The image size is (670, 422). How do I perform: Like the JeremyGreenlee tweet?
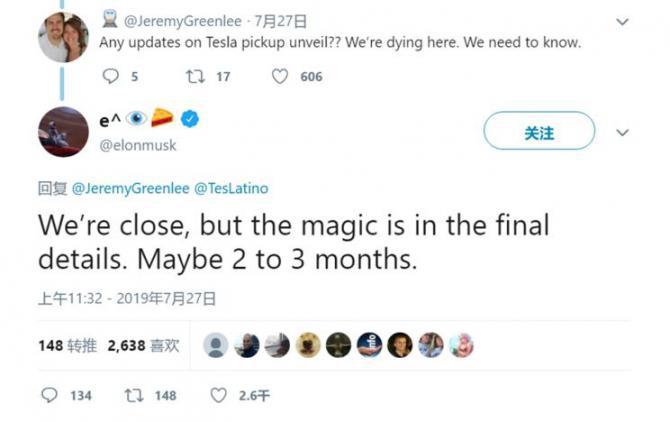(281, 76)
